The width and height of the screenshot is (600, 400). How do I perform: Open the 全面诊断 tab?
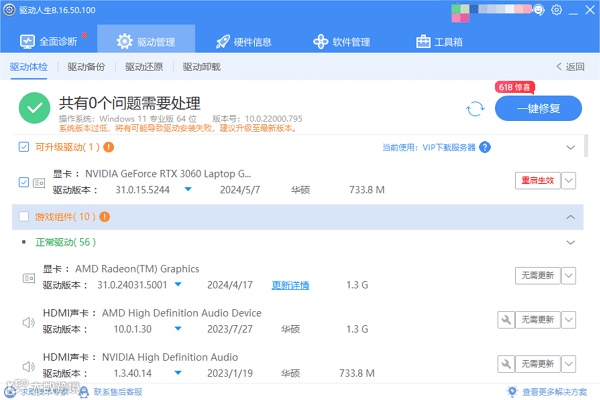pos(49,41)
